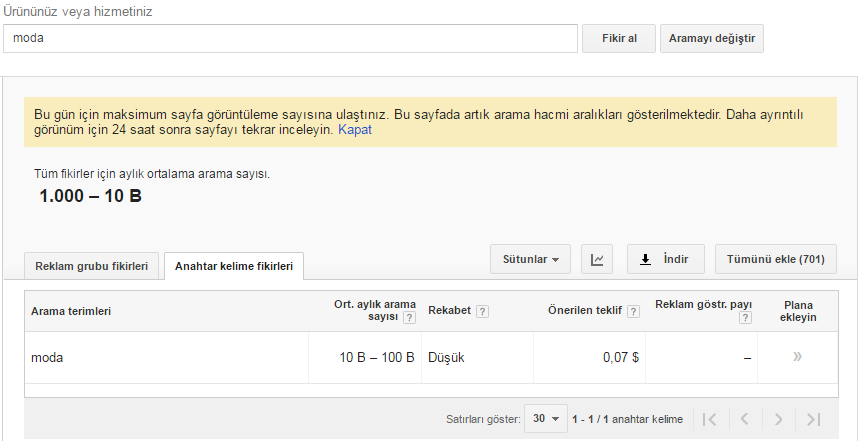Image resolution: width=858 pixels, height=441 pixels.
Task: Click the 'Plana ekleyin' column header
Action: tap(798, 311)
